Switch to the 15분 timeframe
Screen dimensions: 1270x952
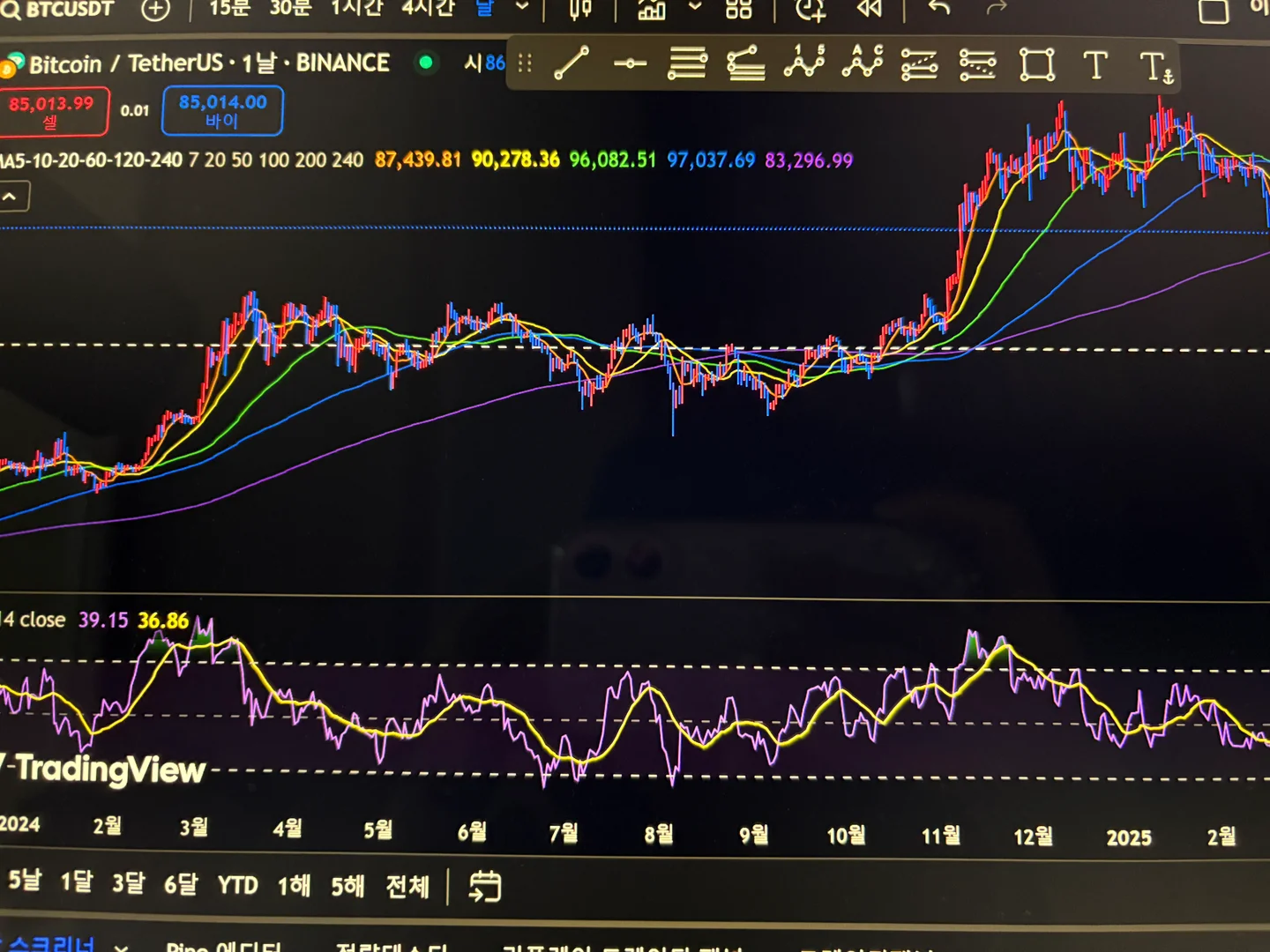[229, 8]
